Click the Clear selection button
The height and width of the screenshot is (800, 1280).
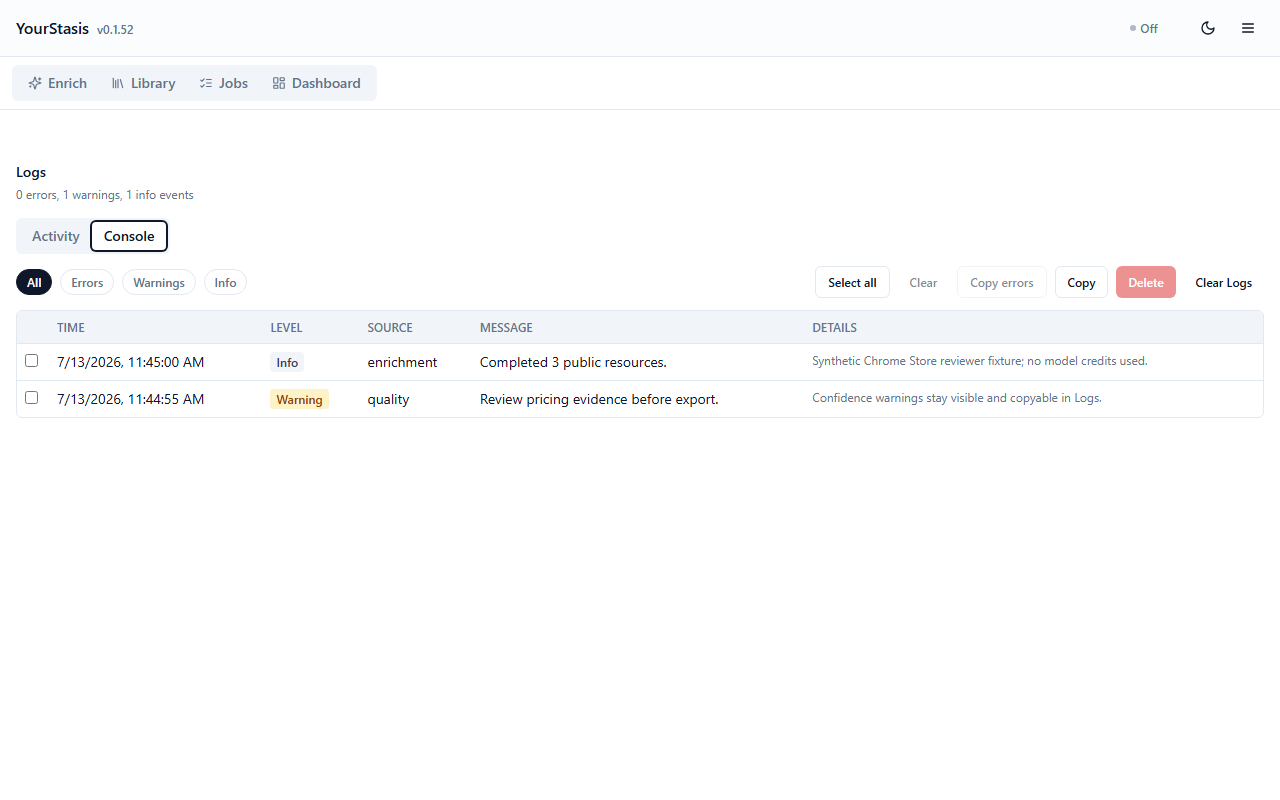coord(923,282)
